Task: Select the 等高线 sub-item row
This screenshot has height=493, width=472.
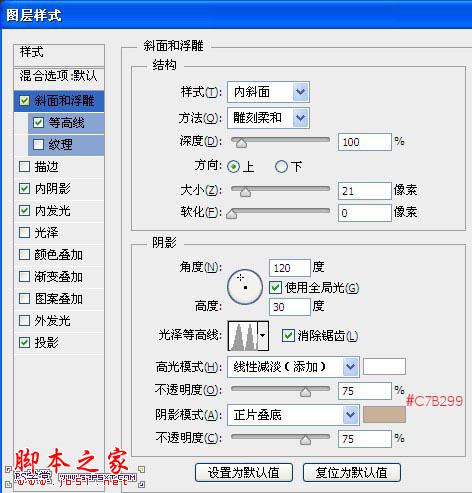Action: 66,123
